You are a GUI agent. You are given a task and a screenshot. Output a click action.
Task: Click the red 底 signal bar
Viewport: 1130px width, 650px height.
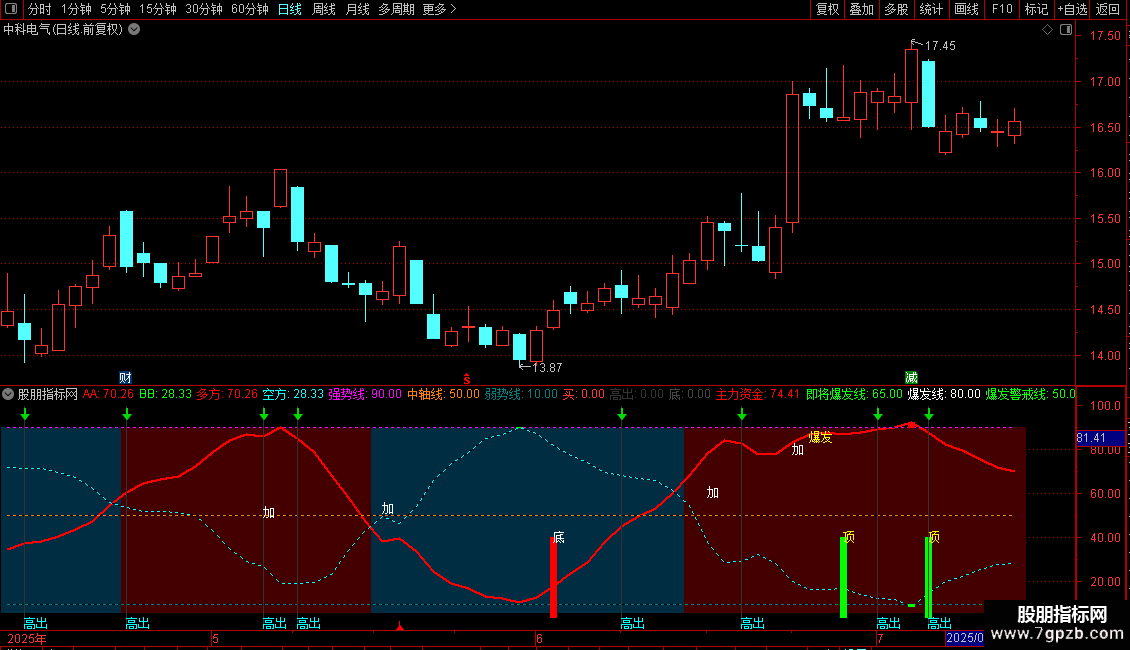(x=553, y=578)
